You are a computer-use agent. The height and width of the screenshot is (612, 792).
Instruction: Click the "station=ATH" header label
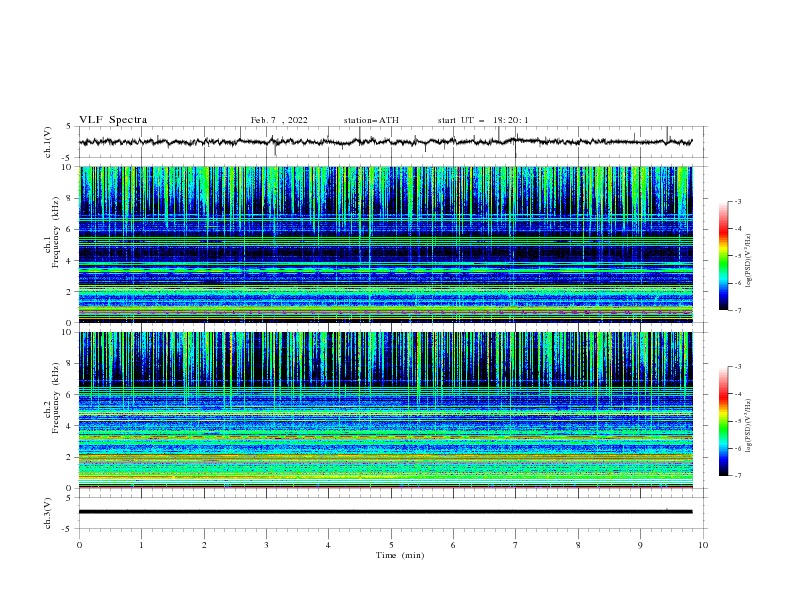[371, 120]
